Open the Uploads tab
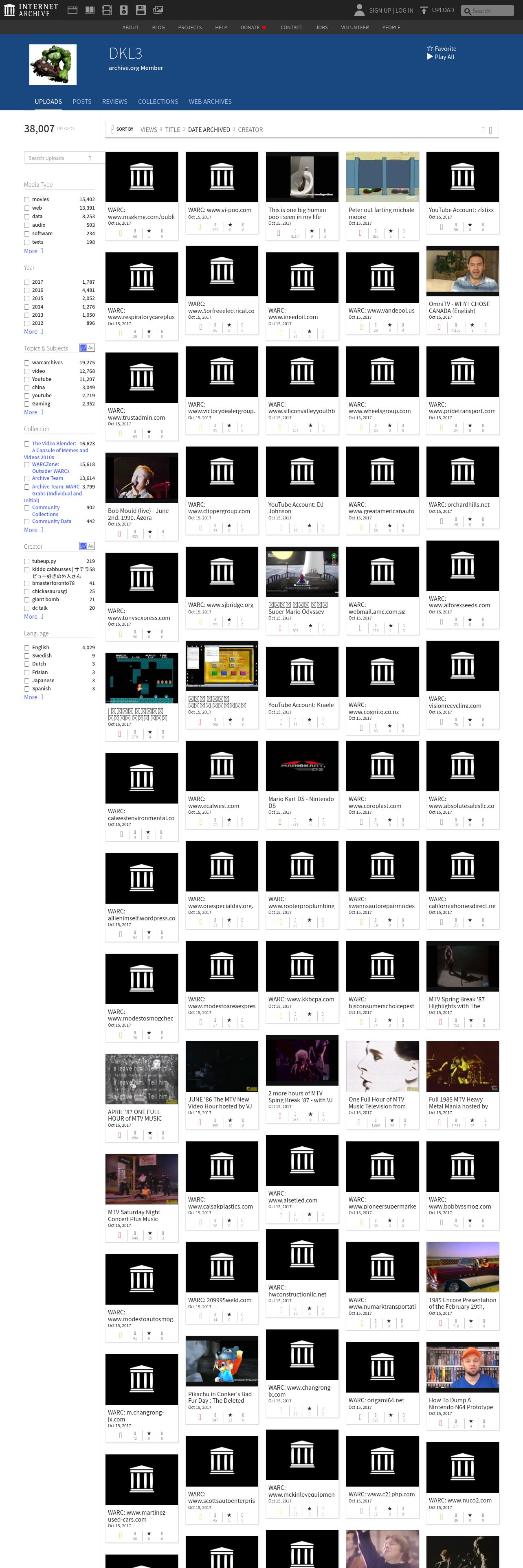Screen dimensions: 523x1568 click(x=48, y=102)
